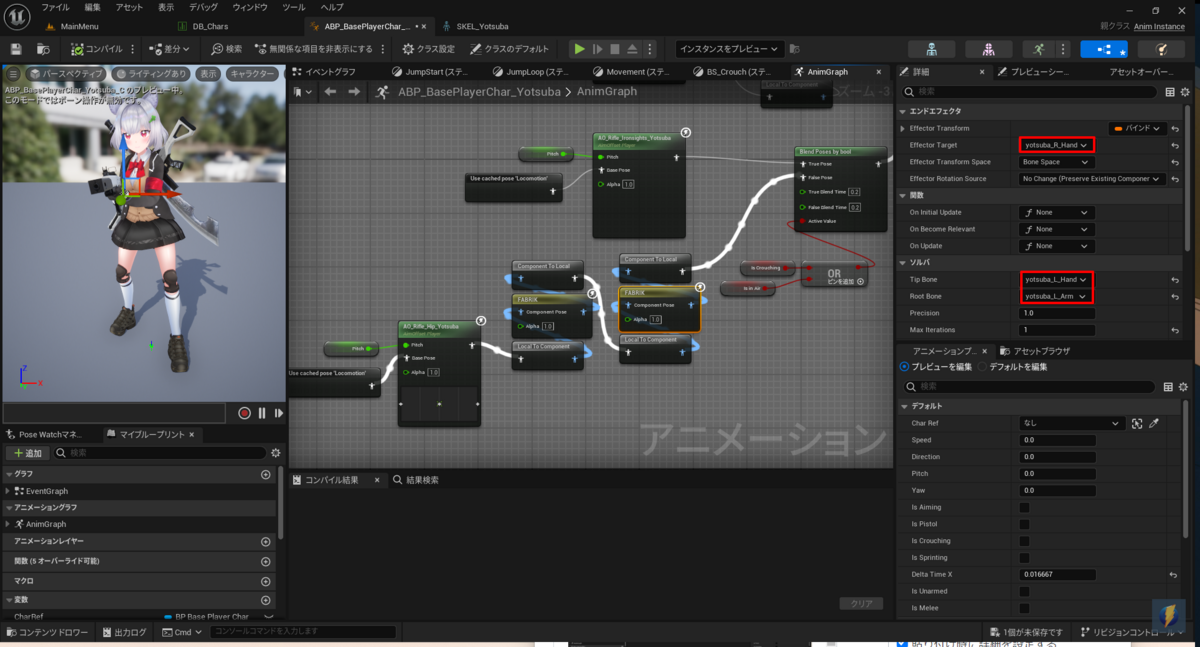The height and width of the screenshot is (647, 1200).
Task: Open the ファイル menu
Action: click(x=56, y=7)
